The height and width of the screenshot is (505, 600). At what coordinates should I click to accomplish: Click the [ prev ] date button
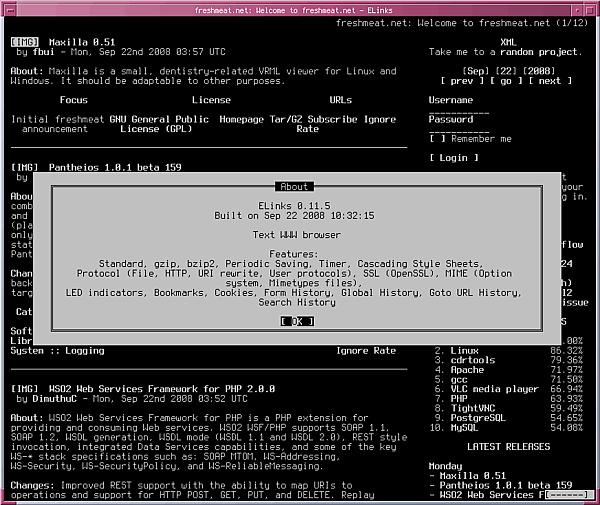462,81
